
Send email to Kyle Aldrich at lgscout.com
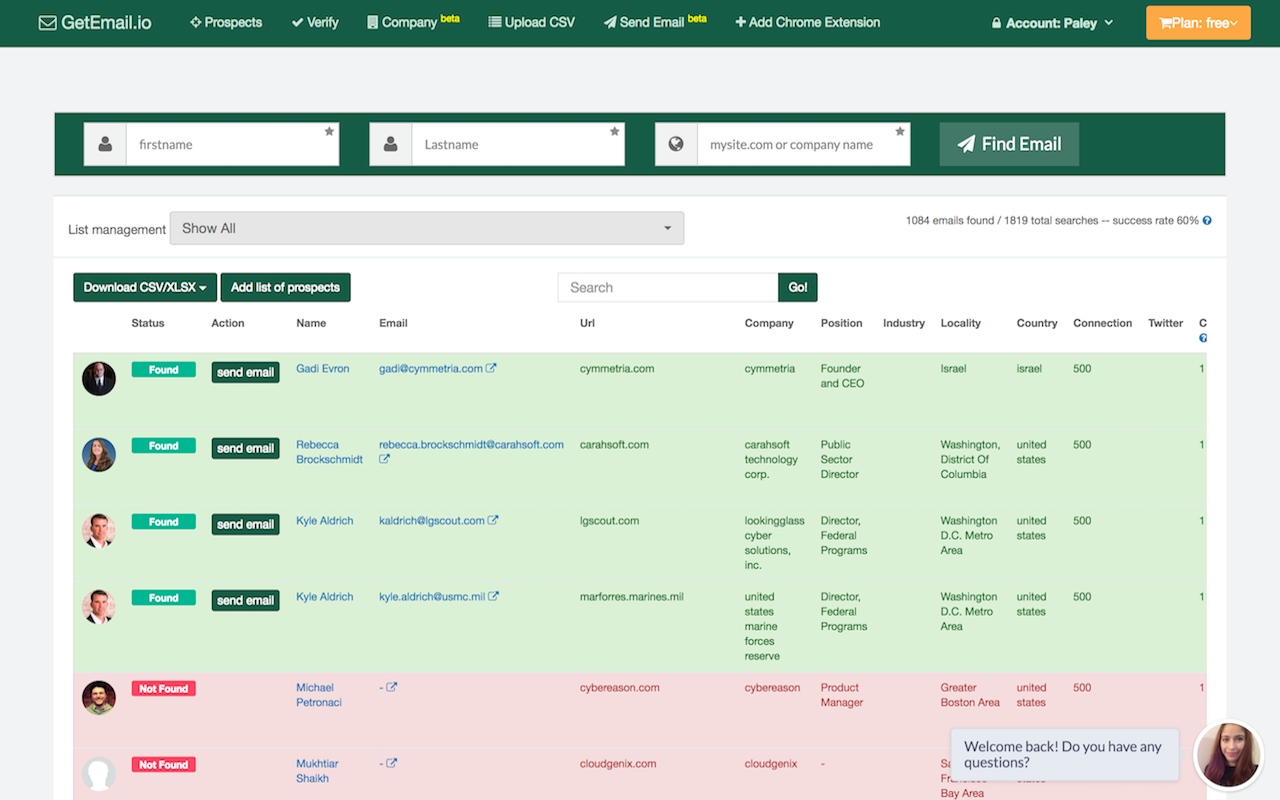click(245, 524)
